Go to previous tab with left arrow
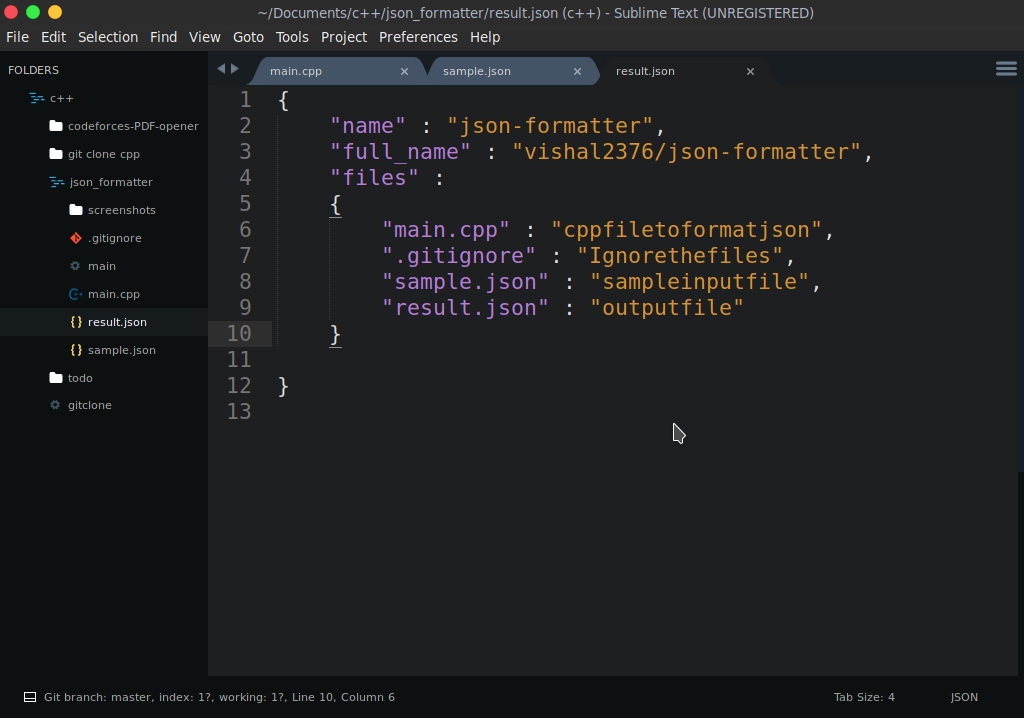The width and height of the screenshot is (1024, 718). (x=221, y=69)
